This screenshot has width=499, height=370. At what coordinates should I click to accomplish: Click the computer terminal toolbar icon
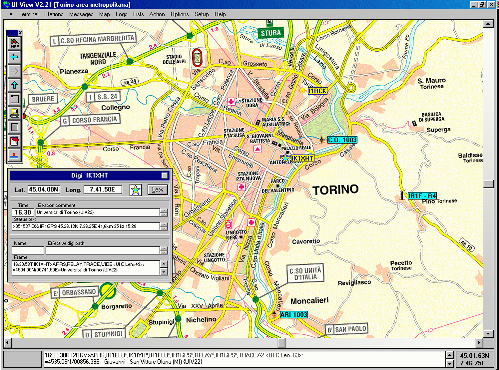pos(14,113)
